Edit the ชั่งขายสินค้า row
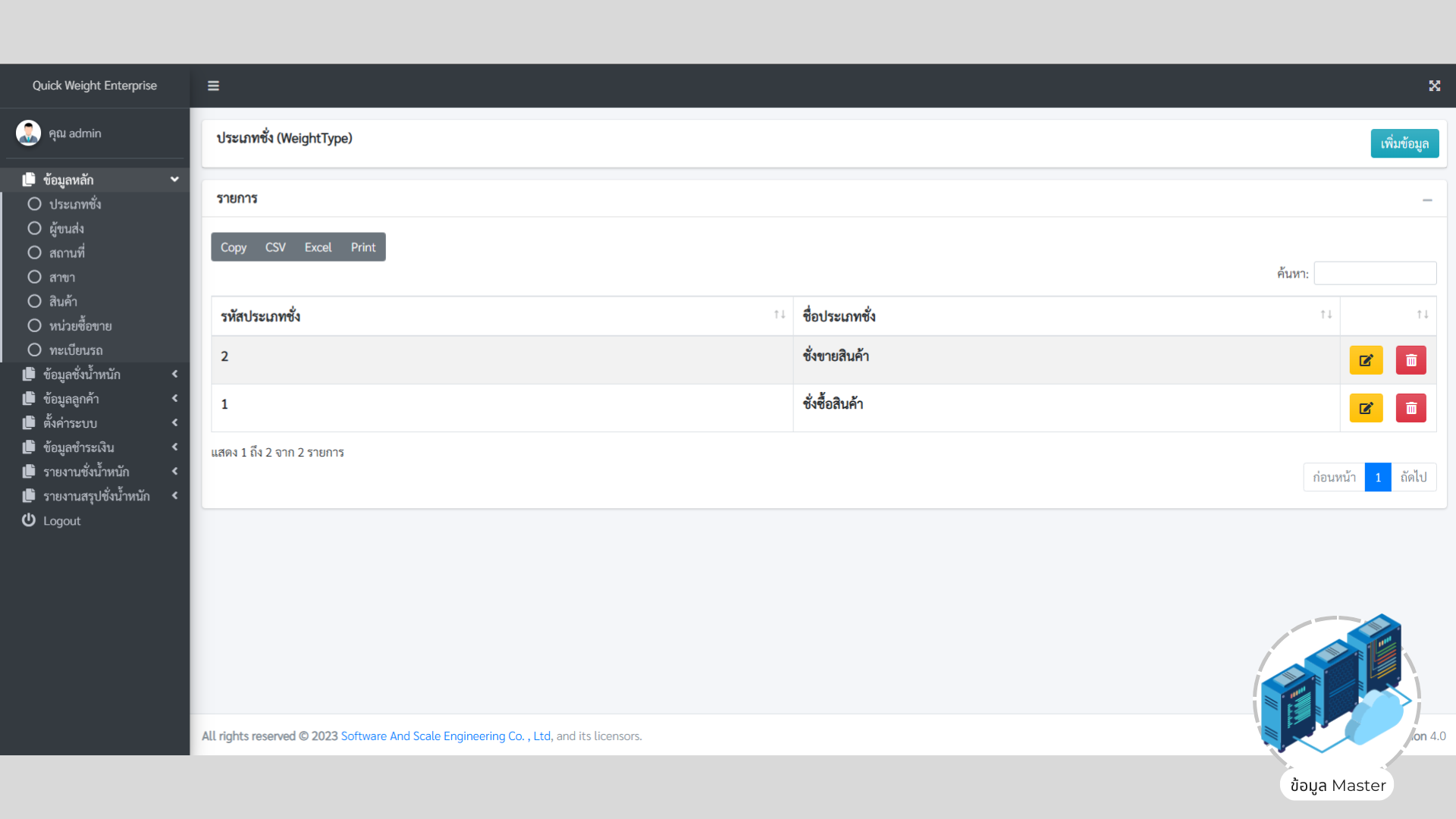1456x819 pixels. [x=1366, y=360]
